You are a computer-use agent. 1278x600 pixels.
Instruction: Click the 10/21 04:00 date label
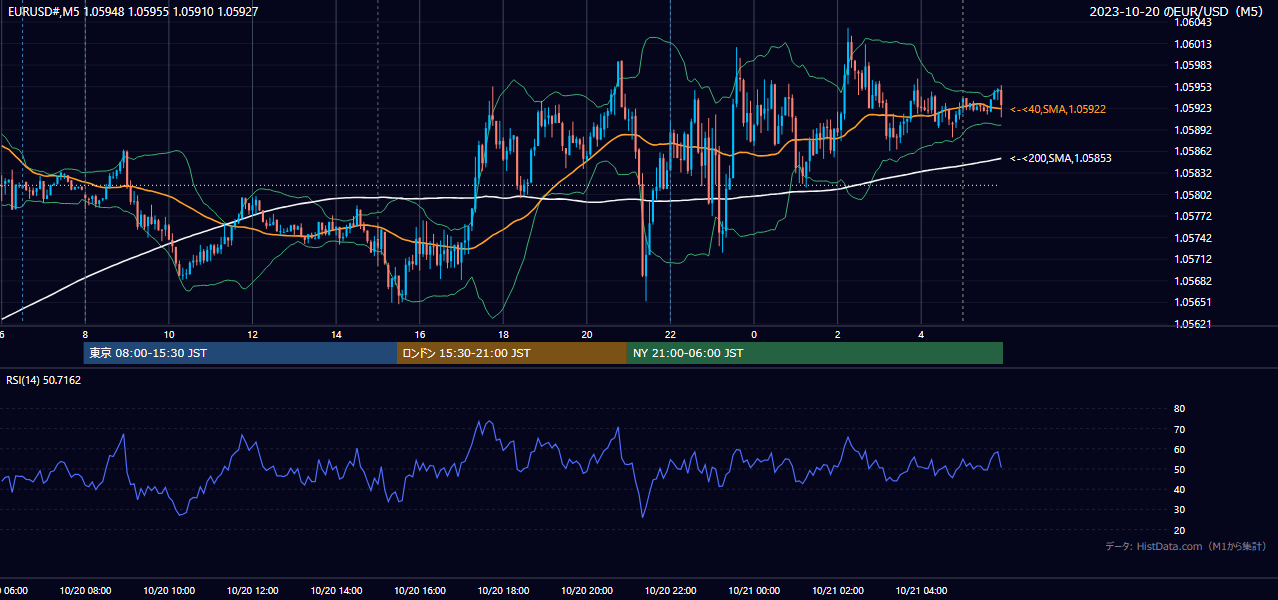click(921, 591)
